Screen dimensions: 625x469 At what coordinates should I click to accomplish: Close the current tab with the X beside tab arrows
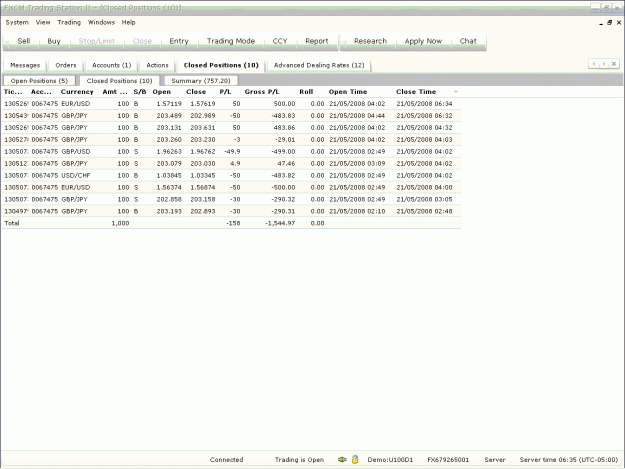614,64
